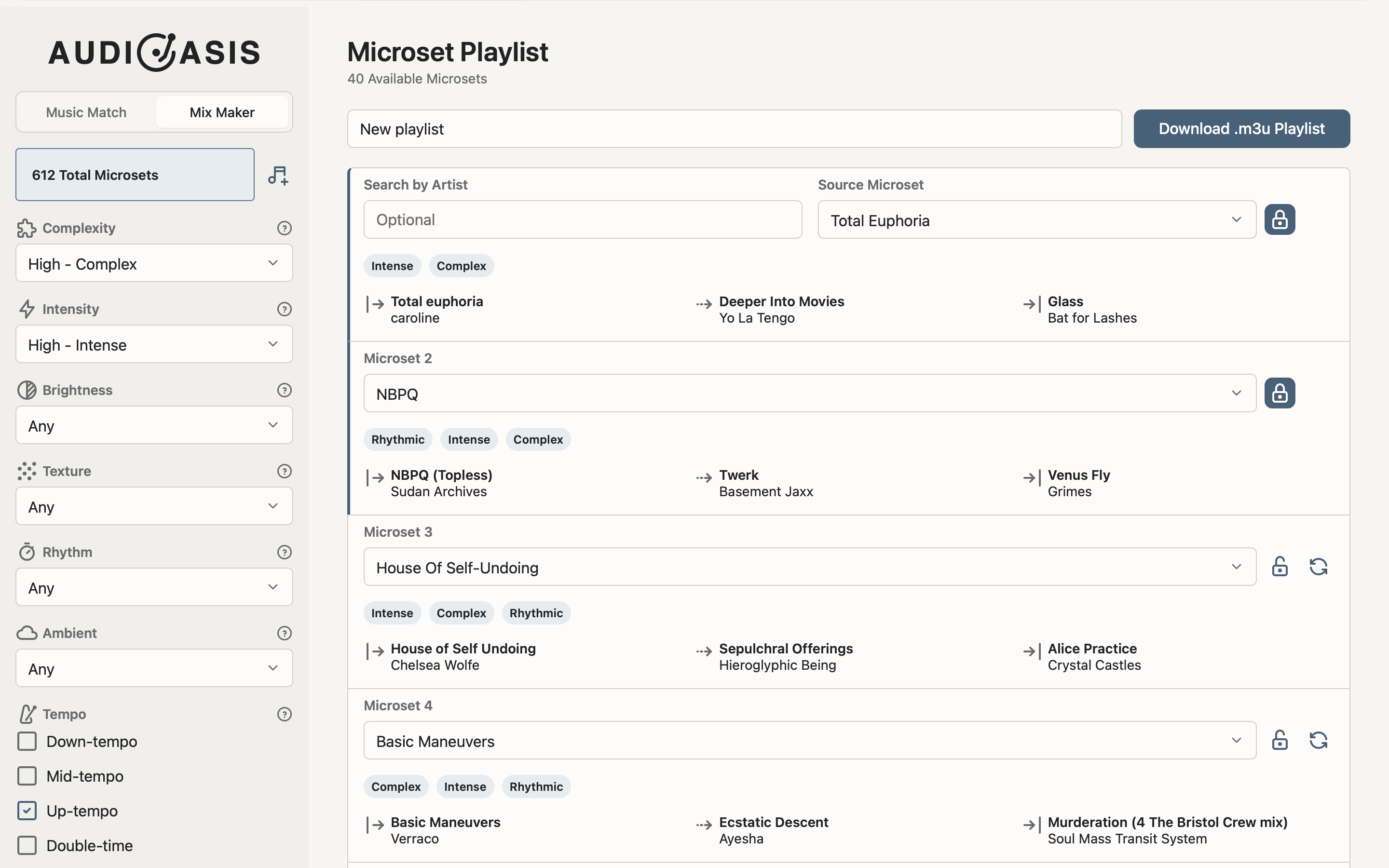Open the Microset 4 Basic Maneuvers dropdown

[x=809, y=740]
